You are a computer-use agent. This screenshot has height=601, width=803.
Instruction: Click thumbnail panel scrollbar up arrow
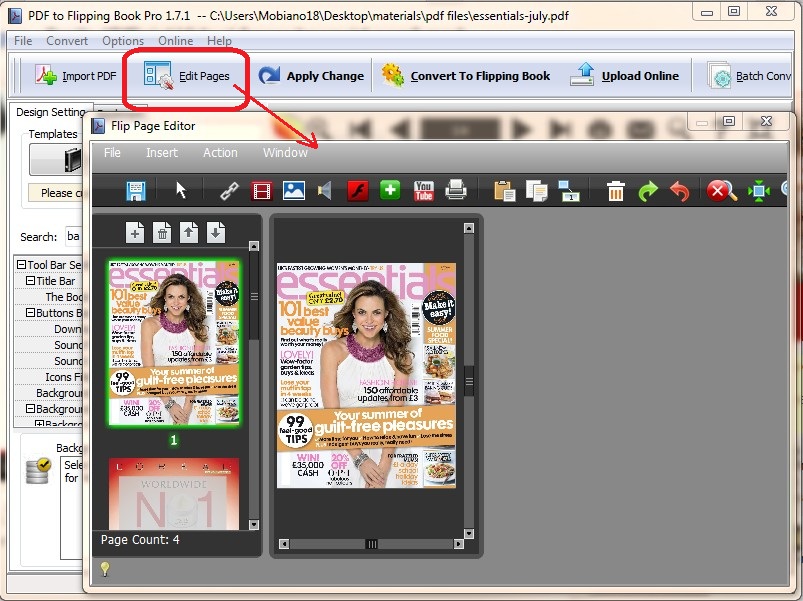pyautogui.click(x=253, y=246)
